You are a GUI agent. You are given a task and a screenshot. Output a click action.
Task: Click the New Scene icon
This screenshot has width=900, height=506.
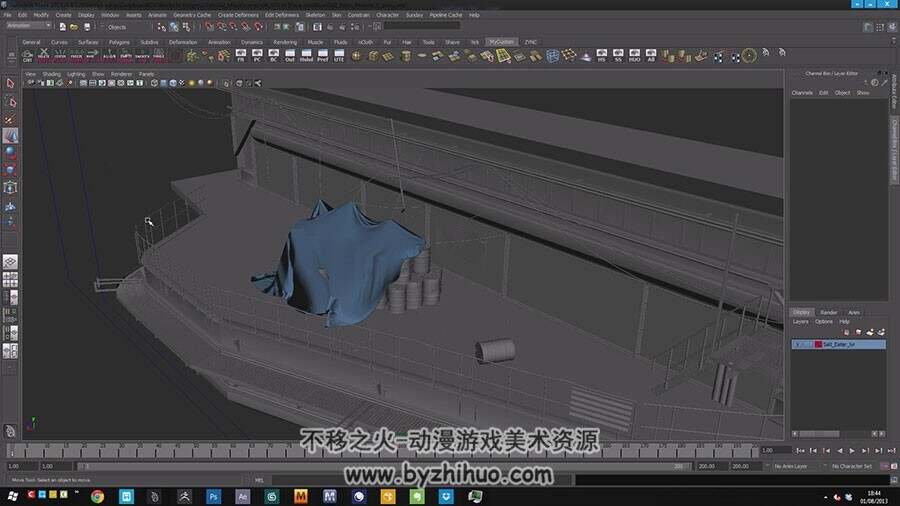click(63, 27)
